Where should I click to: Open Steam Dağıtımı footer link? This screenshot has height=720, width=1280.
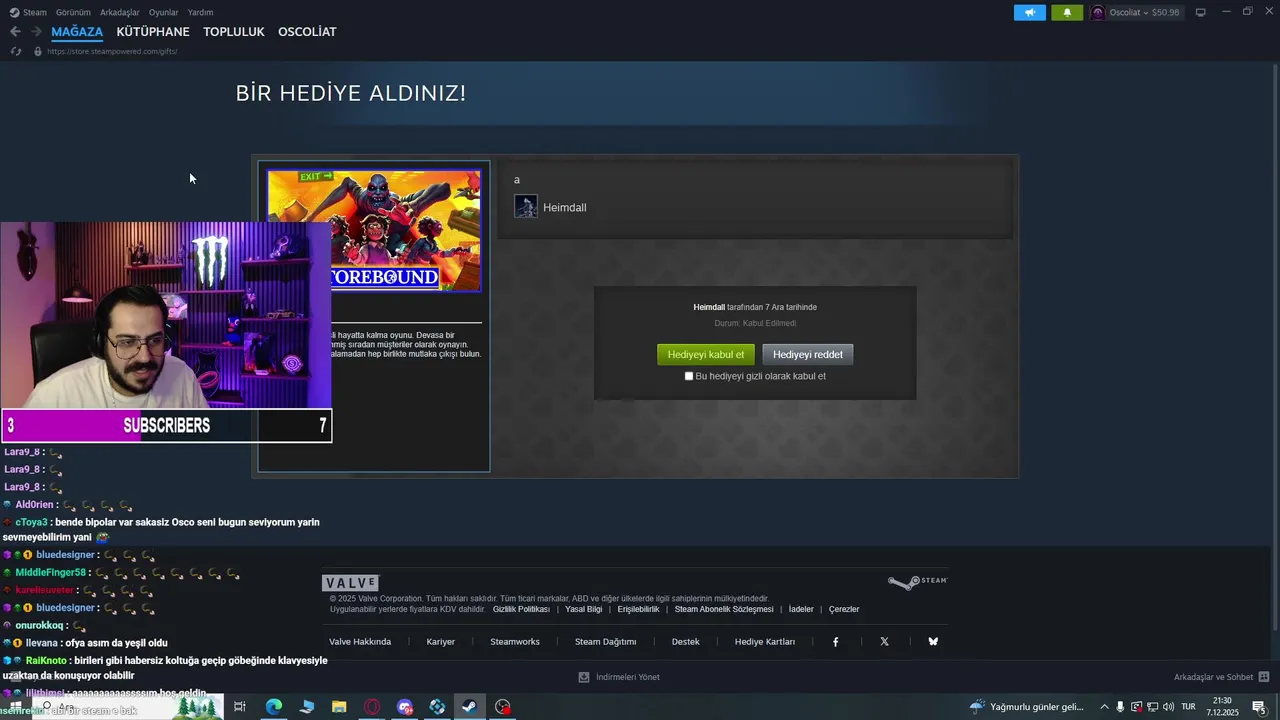[605, 642]
